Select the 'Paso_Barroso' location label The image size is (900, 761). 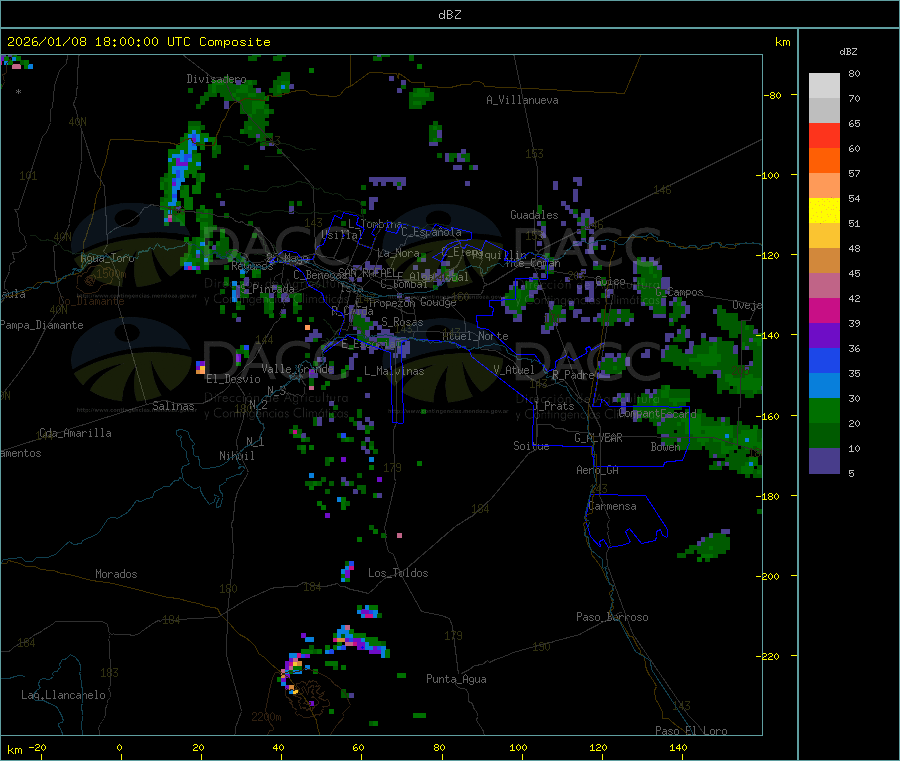coord(612,617)
